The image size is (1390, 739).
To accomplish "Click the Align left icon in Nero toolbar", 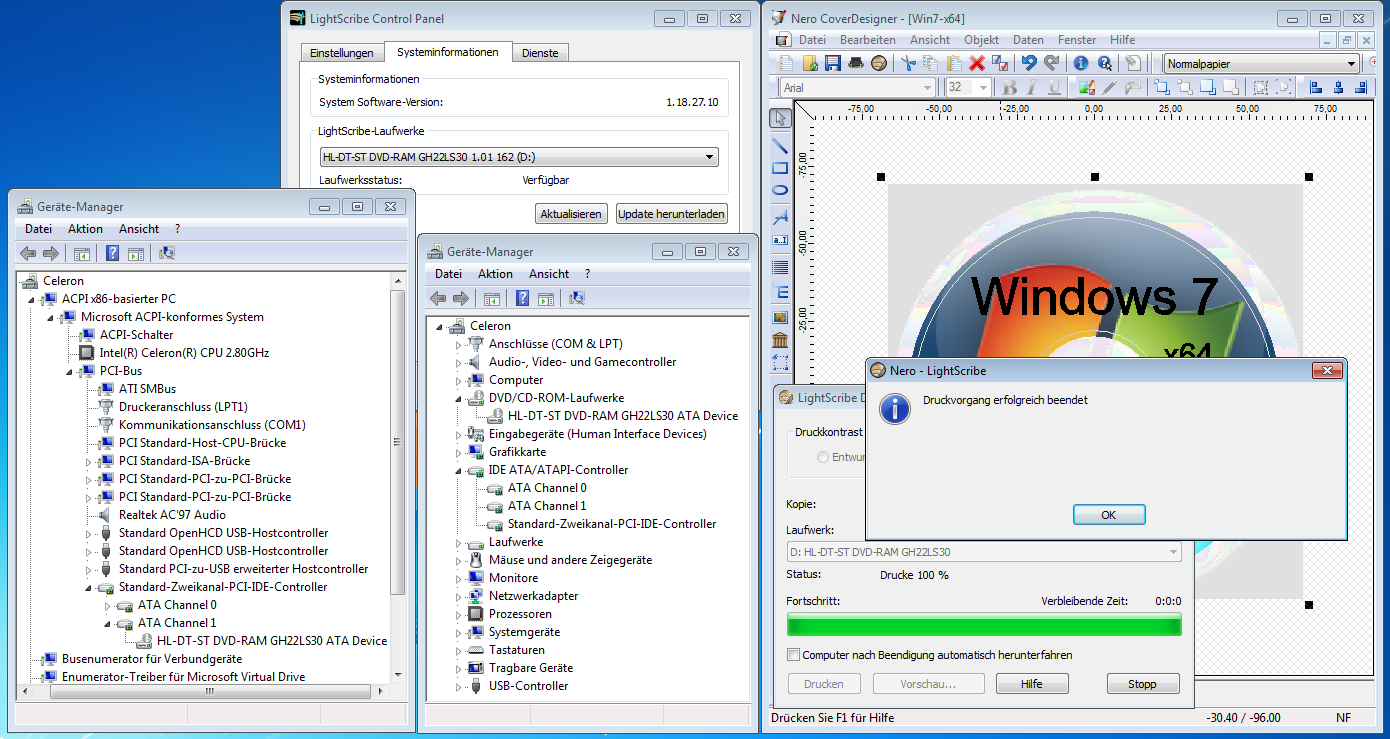I will click(1316, 87).
